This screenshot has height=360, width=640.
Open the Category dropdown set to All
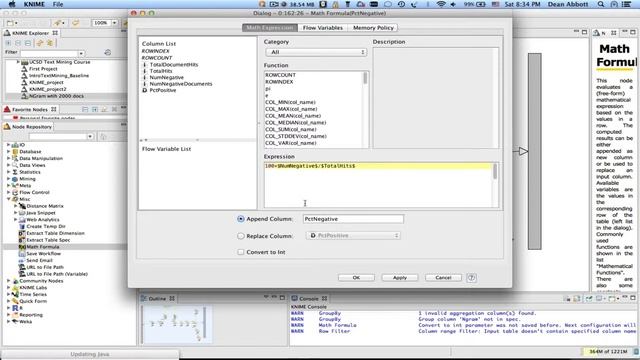pyautogui.click(x=316, y=52)
